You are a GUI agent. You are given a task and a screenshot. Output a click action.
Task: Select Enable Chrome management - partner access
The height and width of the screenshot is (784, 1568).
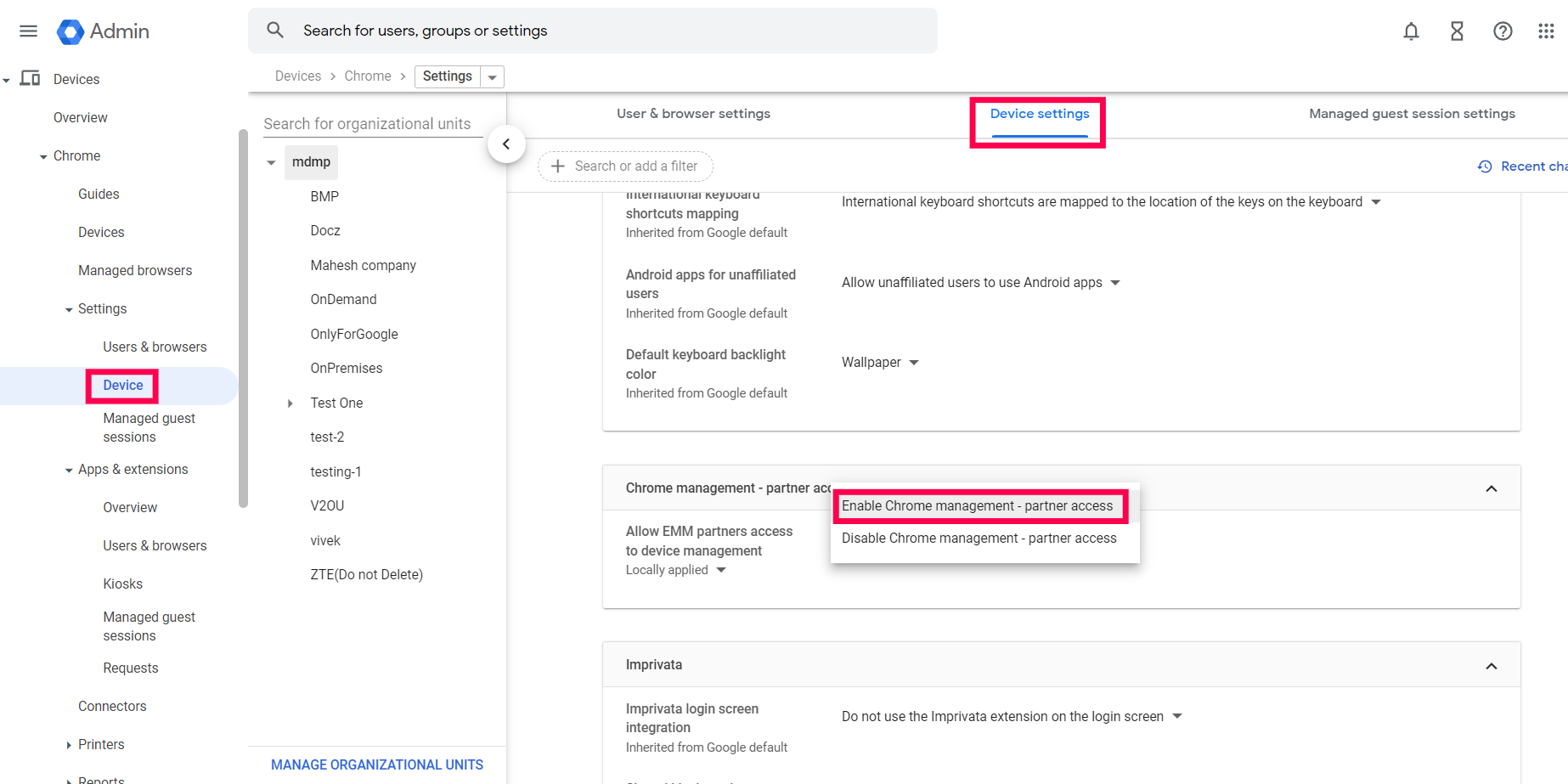pyautogui.click(x=977, y=506)
